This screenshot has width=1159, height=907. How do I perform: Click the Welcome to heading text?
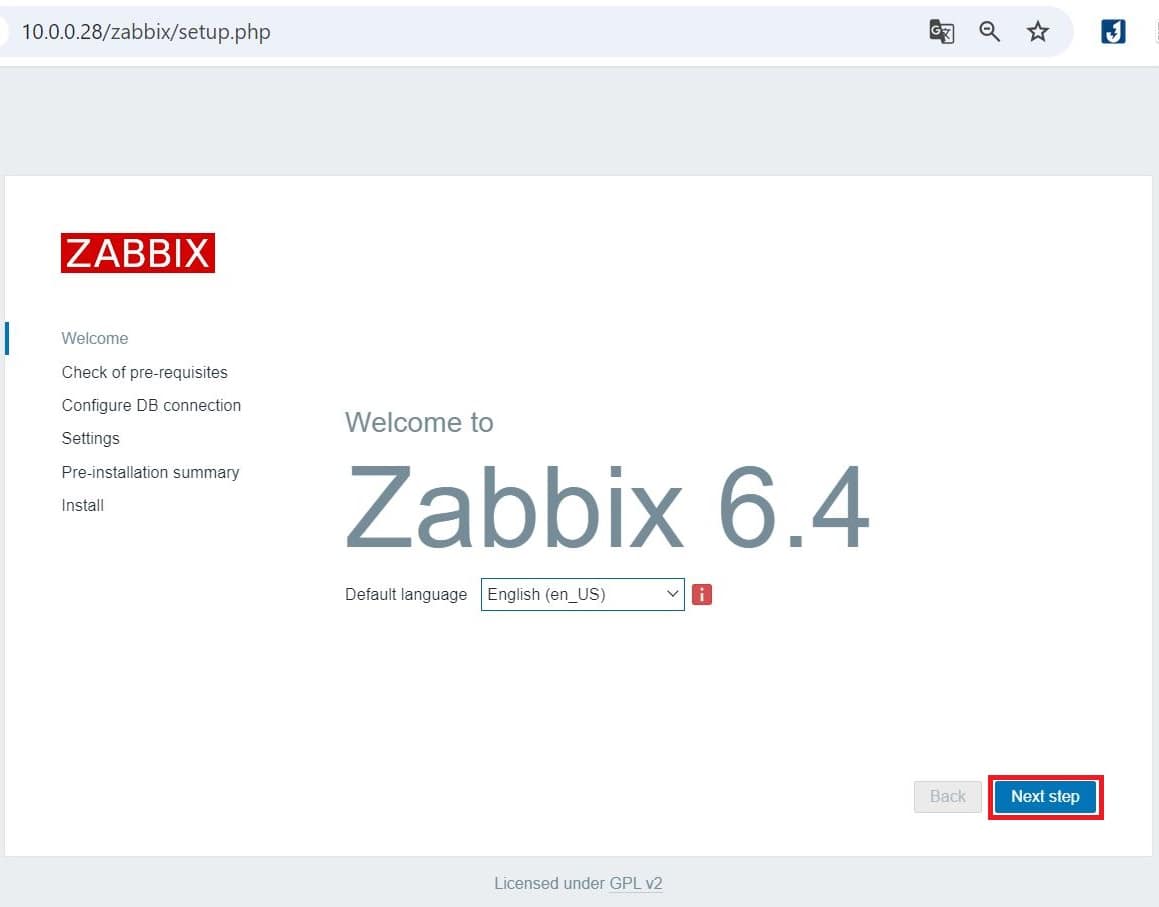click(x=419, y=423)
